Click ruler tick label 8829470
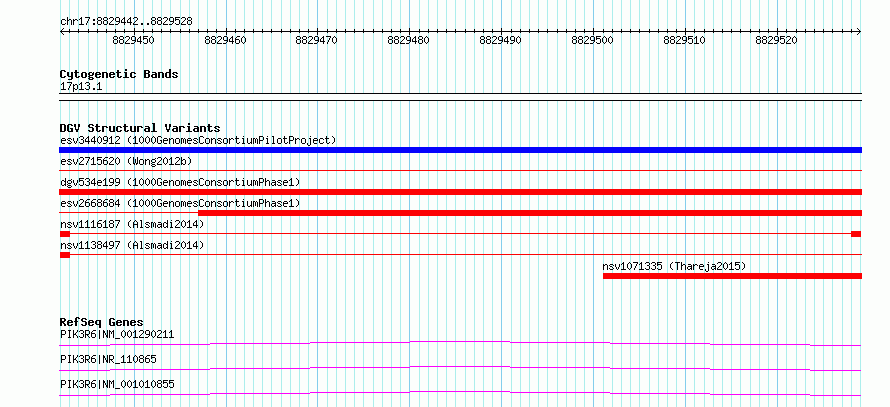890x407 pixels. pos(317,40)
